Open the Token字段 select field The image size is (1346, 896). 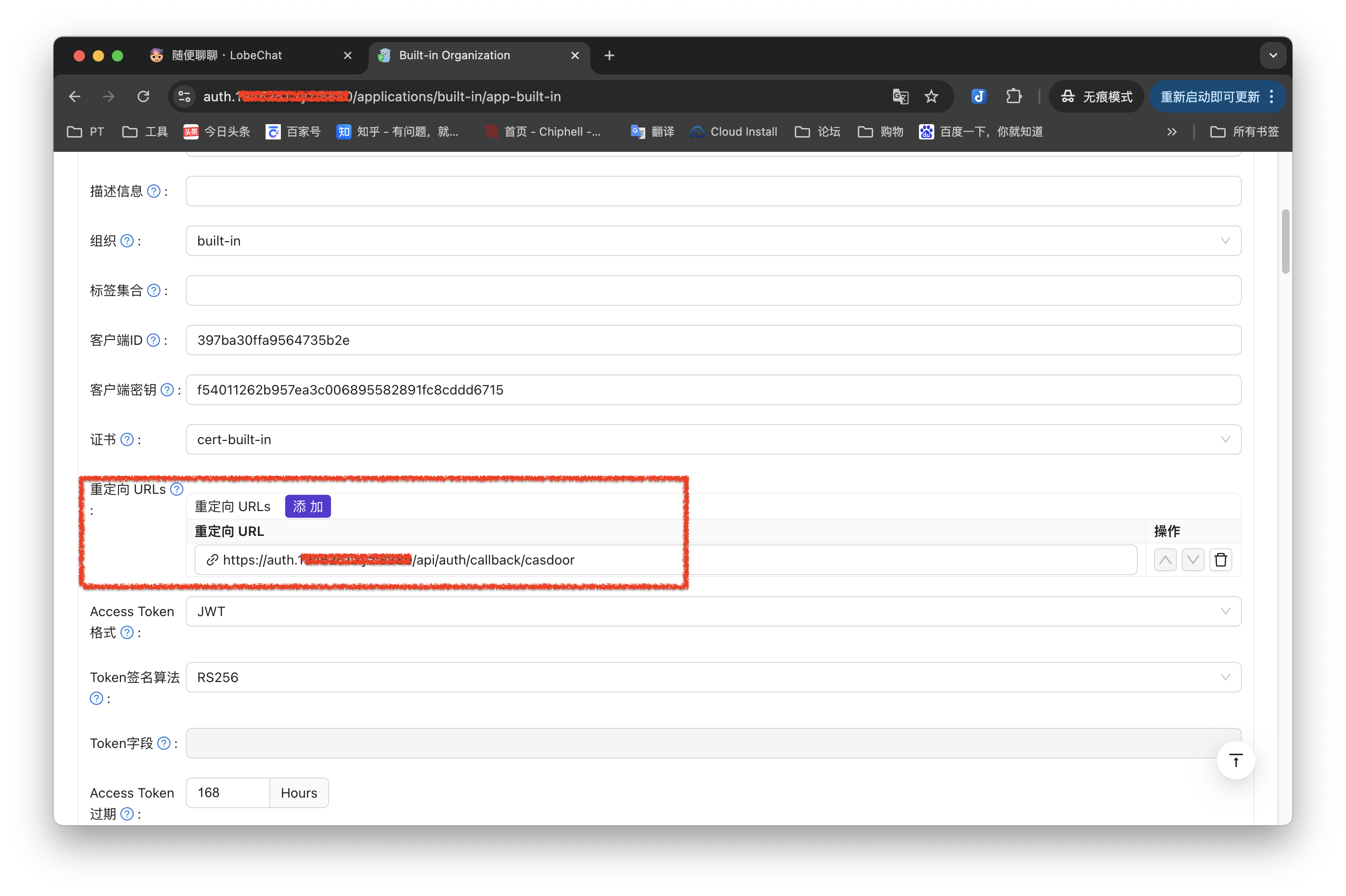[x=713, y=744]
